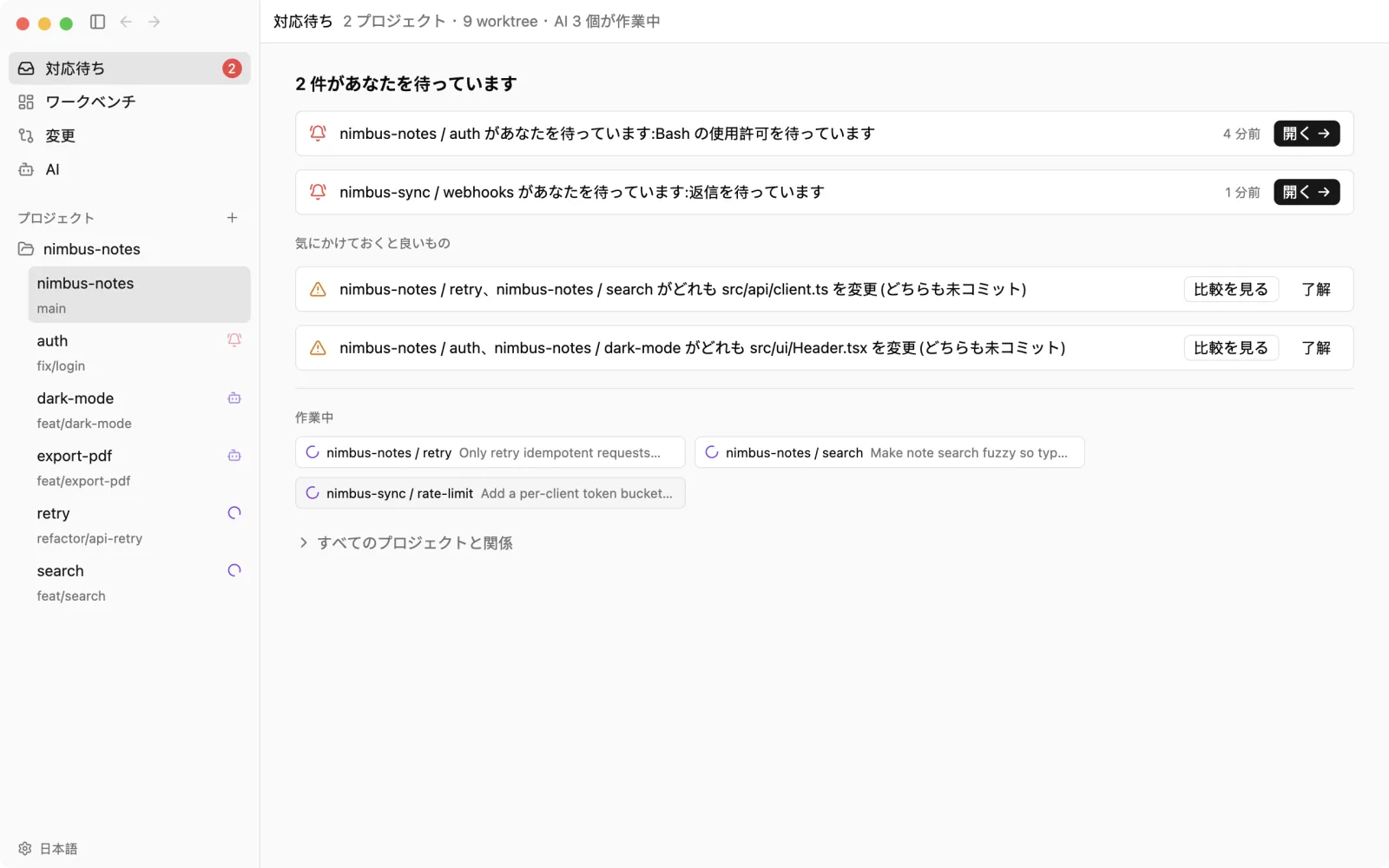
Task: Click the 1 分前 timestamp
Action: pos(1242,192)
